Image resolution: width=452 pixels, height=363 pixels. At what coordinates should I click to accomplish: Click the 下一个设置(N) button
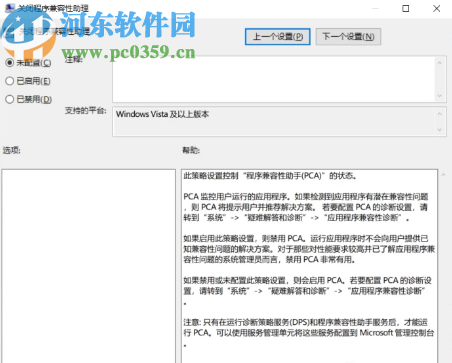click(348, 36)
